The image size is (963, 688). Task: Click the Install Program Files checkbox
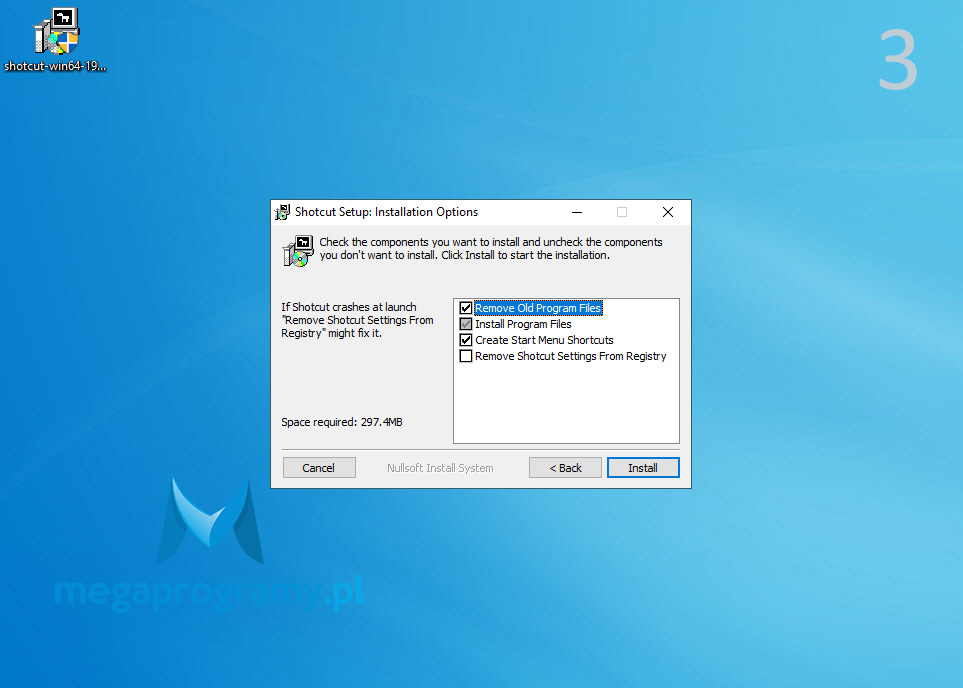(466, 324)
